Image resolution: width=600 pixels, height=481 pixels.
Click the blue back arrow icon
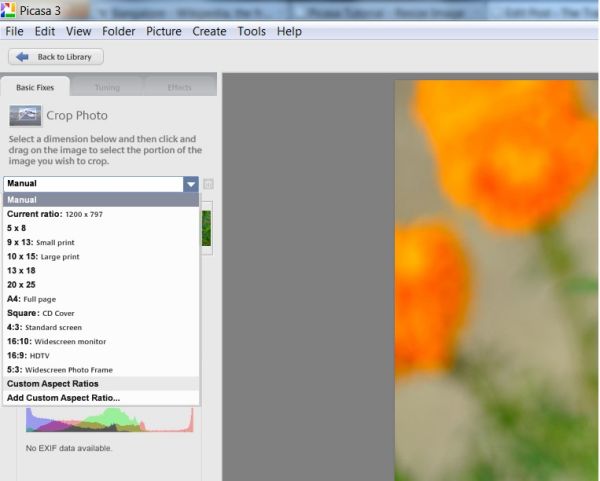click(22, 57)
